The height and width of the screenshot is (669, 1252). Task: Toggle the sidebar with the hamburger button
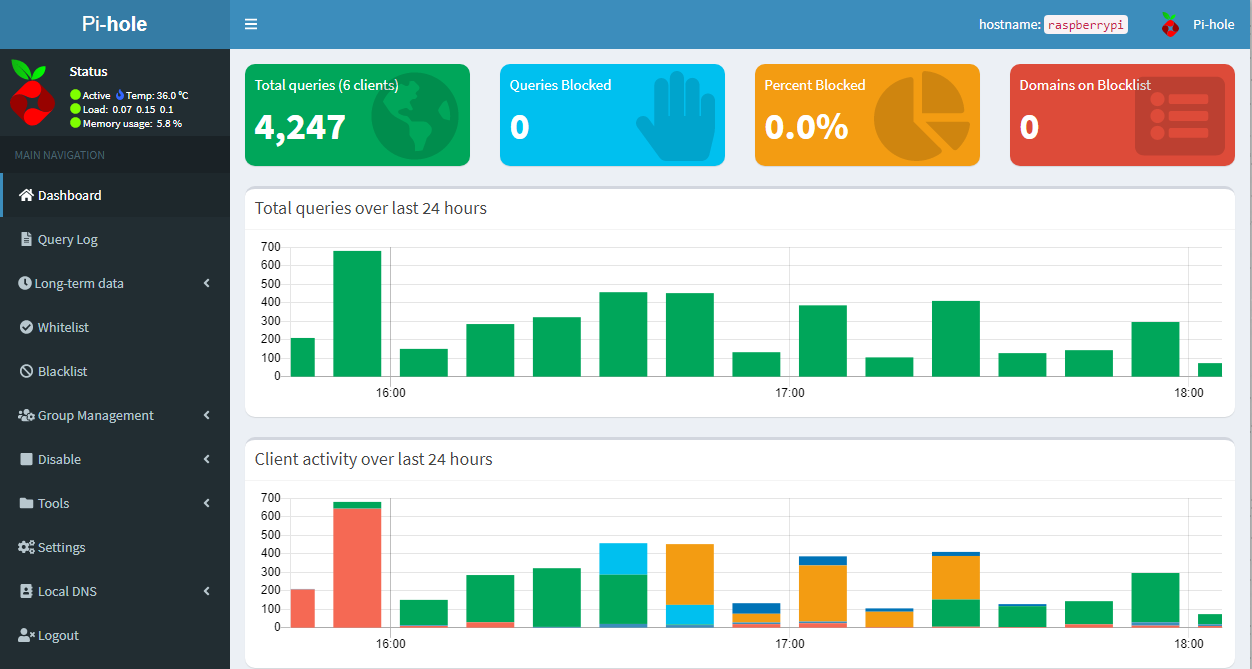(x=251, y=24)
